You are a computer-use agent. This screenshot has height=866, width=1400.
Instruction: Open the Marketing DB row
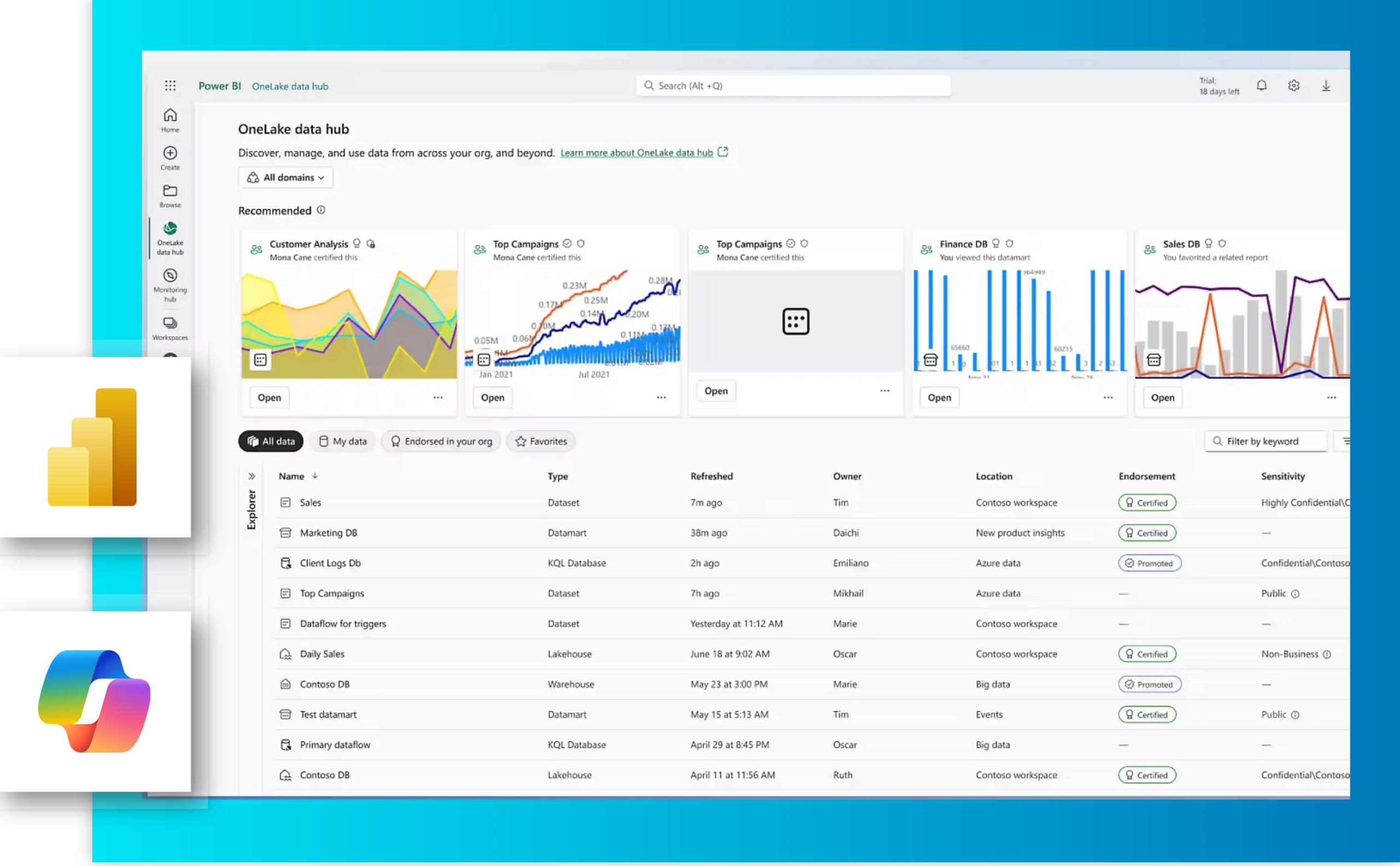tap(812, 533)
